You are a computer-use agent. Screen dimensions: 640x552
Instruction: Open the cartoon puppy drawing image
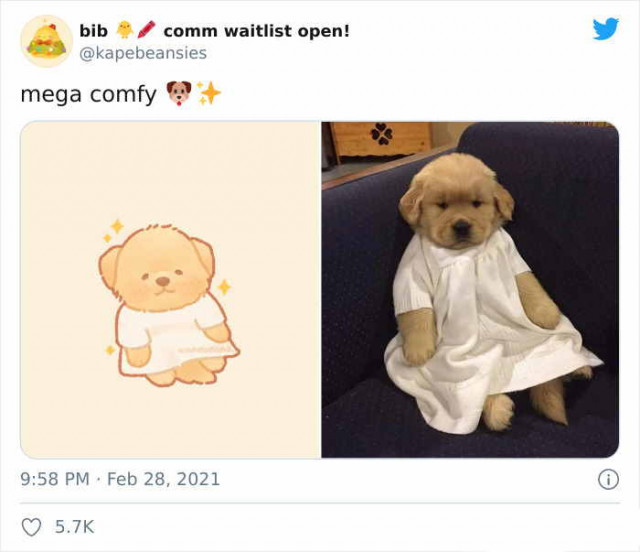(170, 290)
